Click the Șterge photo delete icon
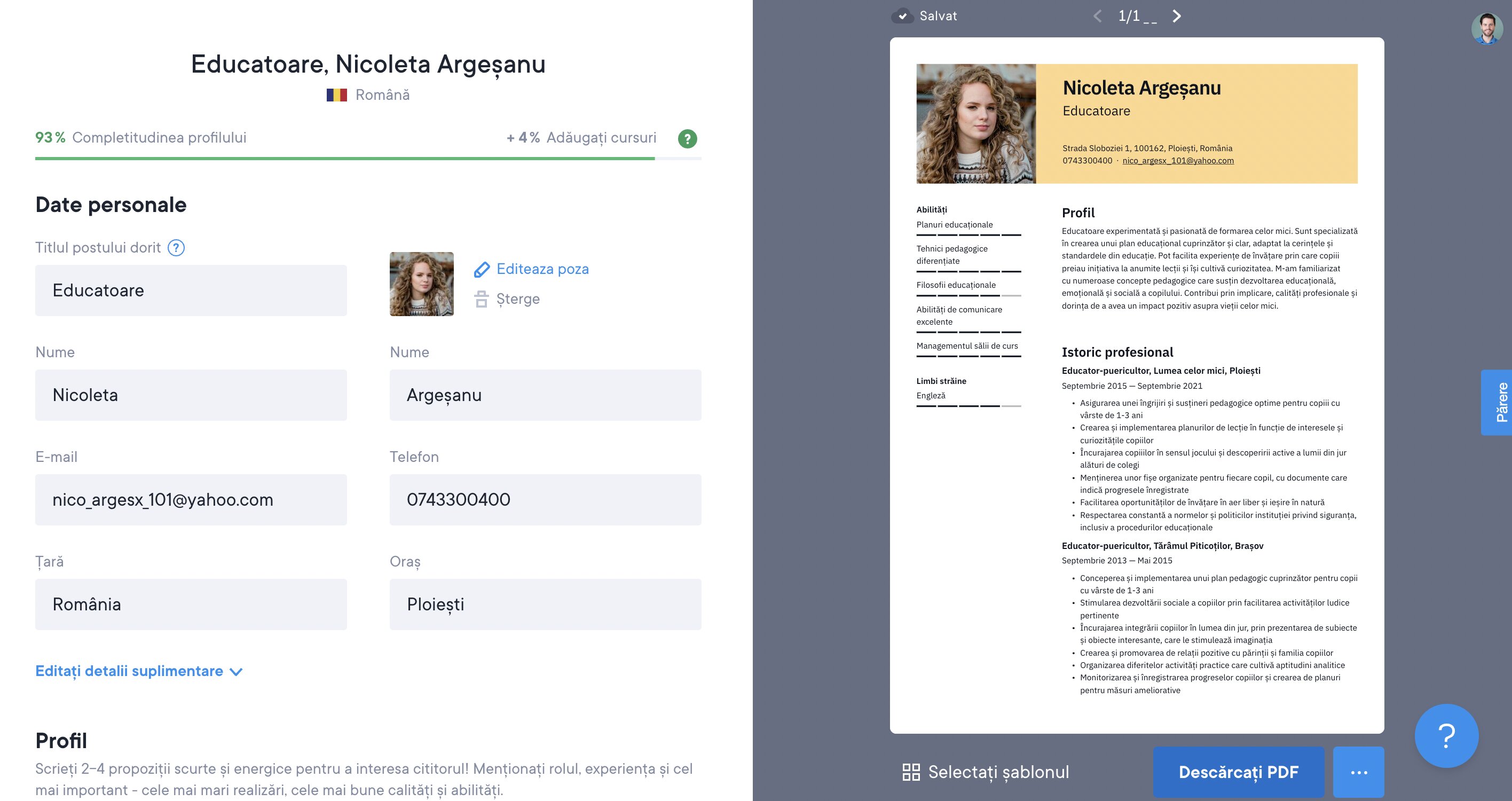 [x=481, y=299]
